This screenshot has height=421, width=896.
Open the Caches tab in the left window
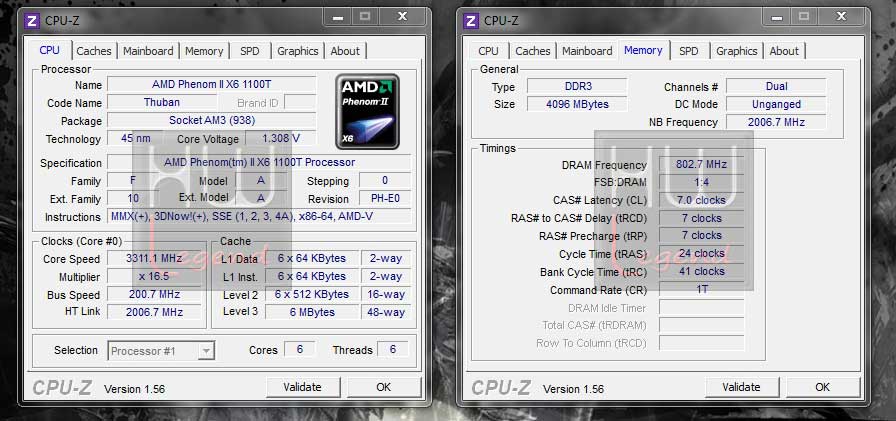[94, 51]
